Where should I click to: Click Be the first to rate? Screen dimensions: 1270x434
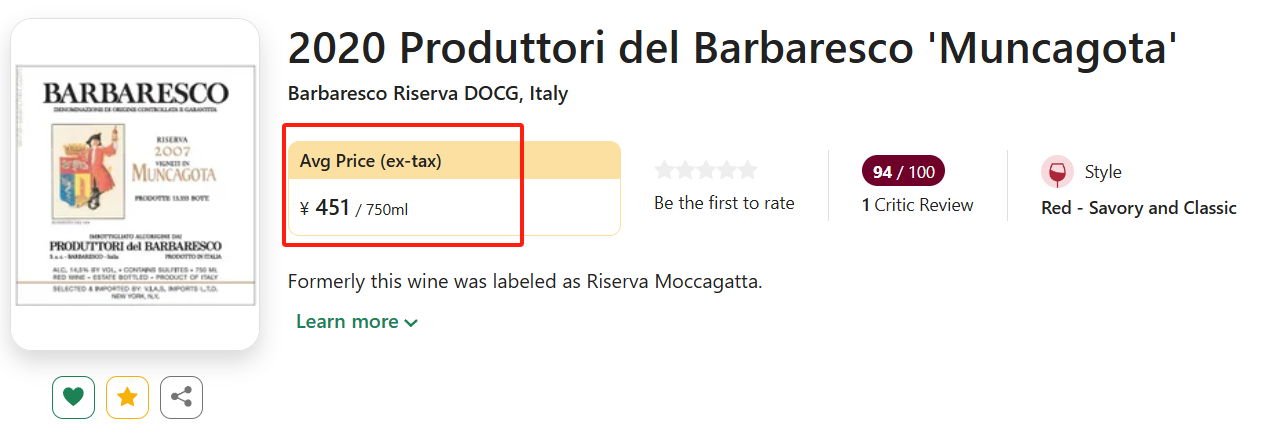point(724,203)
